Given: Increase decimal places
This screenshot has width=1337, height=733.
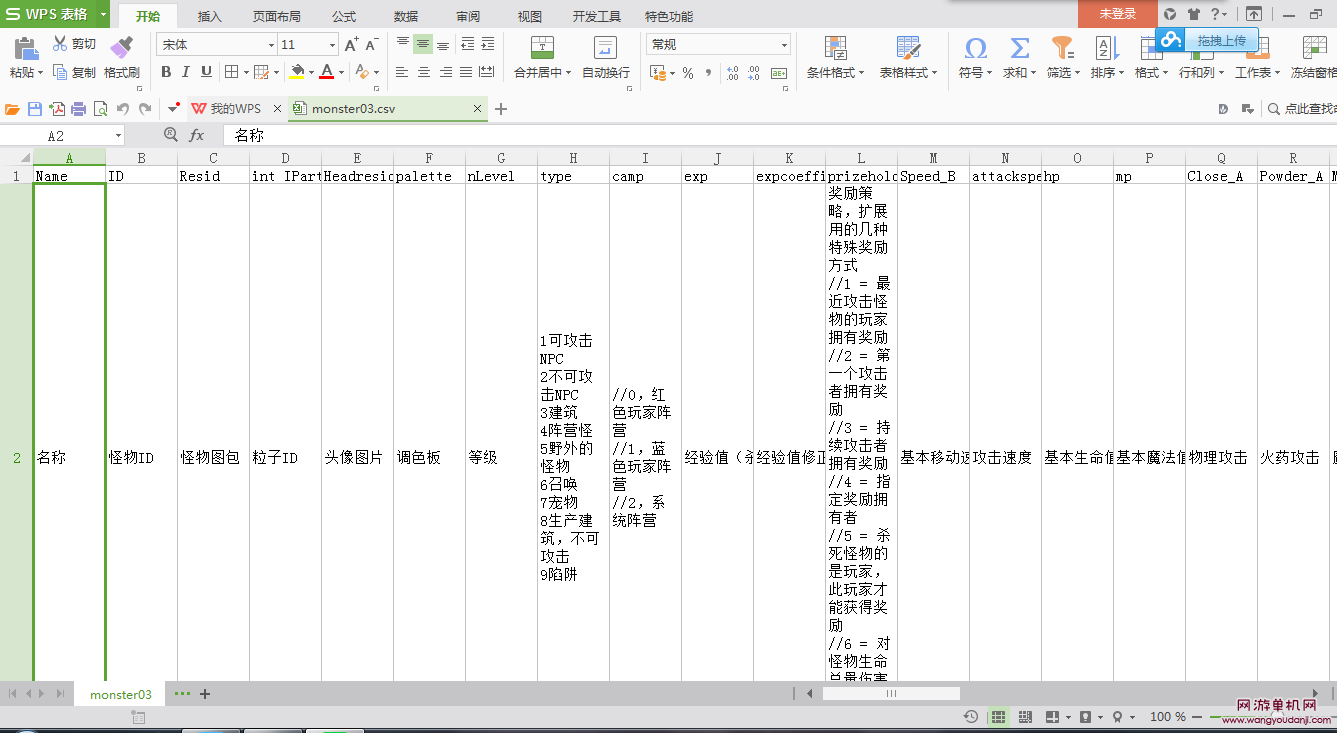Looking at the screenshot, I should [733, 73].
